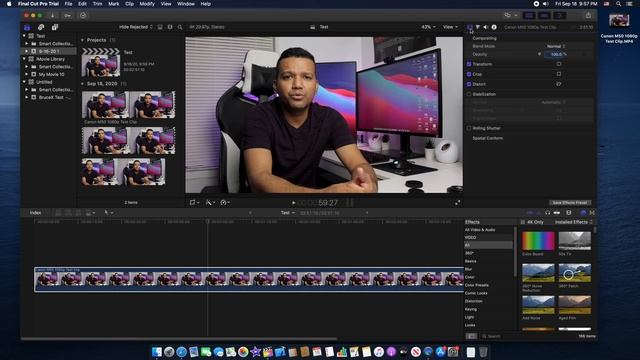
Task: Open enhancement magic wand menu
Action: (210, 202)
